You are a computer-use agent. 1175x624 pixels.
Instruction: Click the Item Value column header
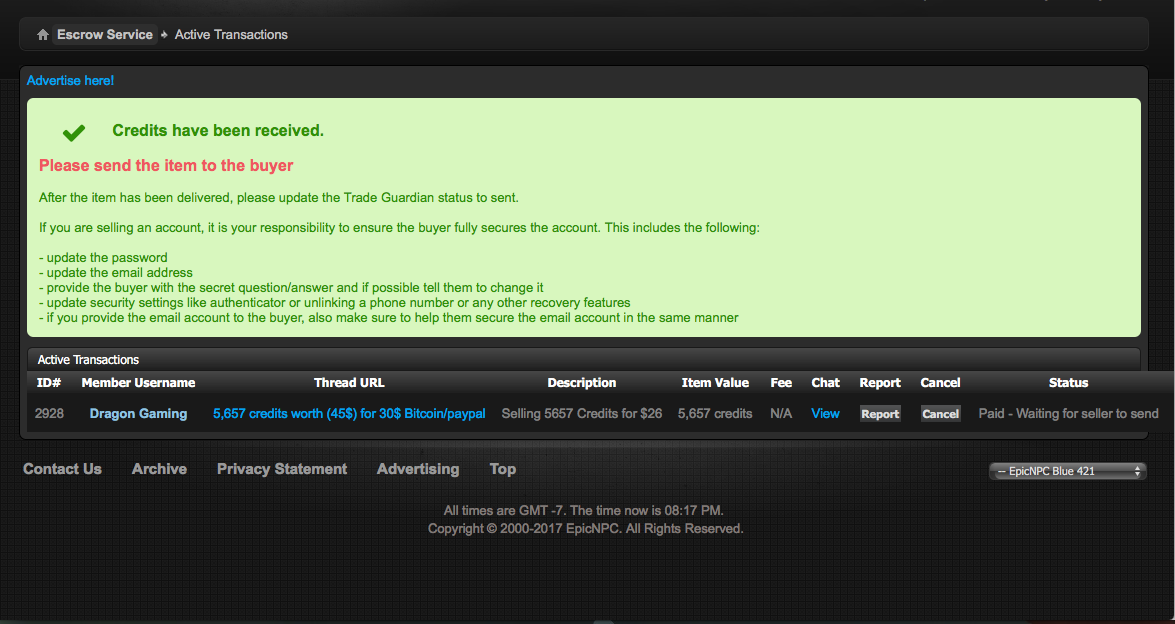pos(715,383)
